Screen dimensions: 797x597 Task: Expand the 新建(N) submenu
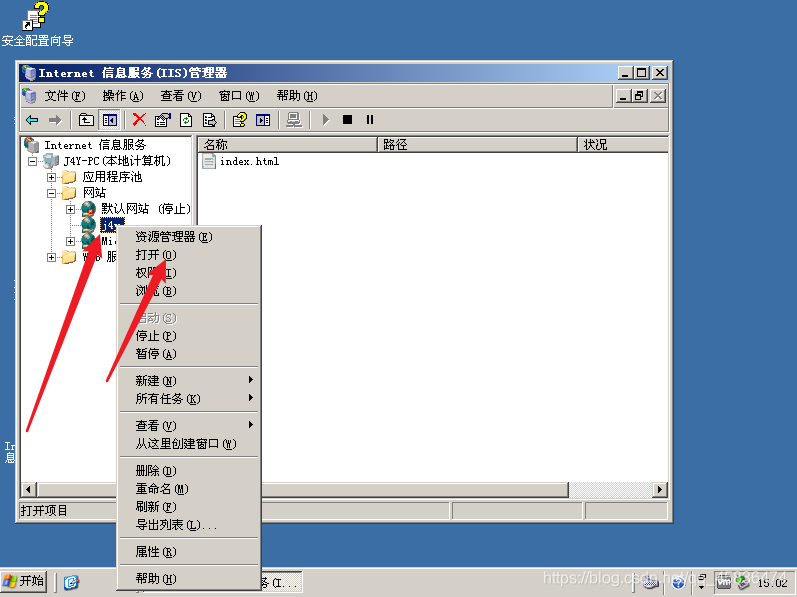(189, 381)
